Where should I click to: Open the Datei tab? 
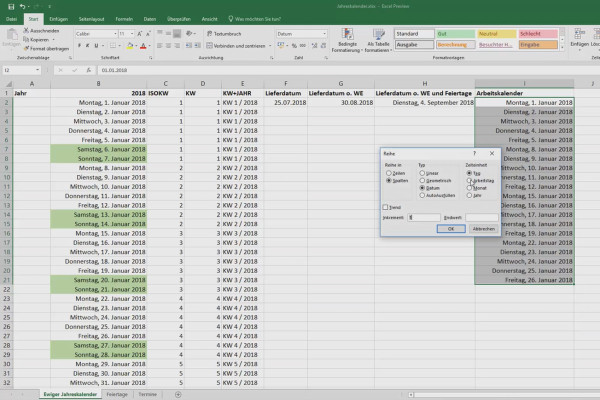tap(11, 19)
